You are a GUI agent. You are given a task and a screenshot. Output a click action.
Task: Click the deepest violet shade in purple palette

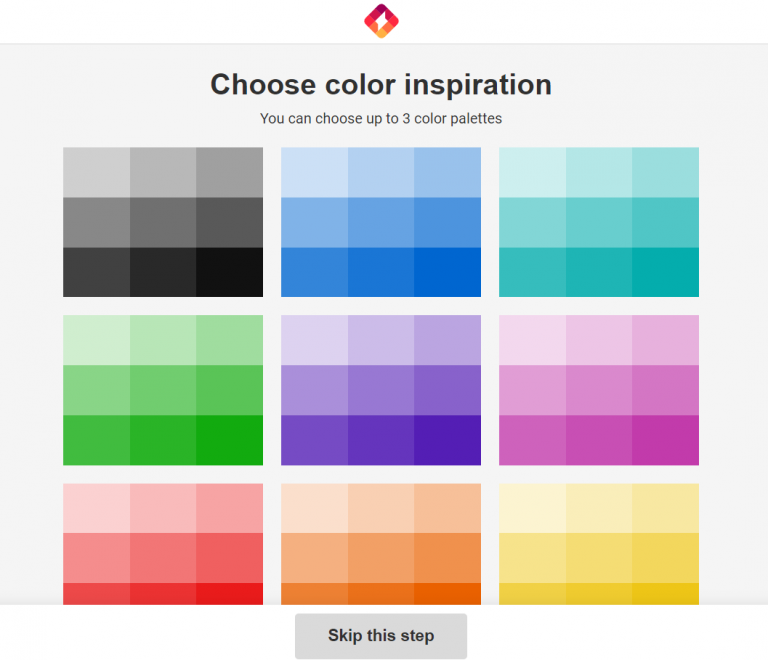(448, 440)
